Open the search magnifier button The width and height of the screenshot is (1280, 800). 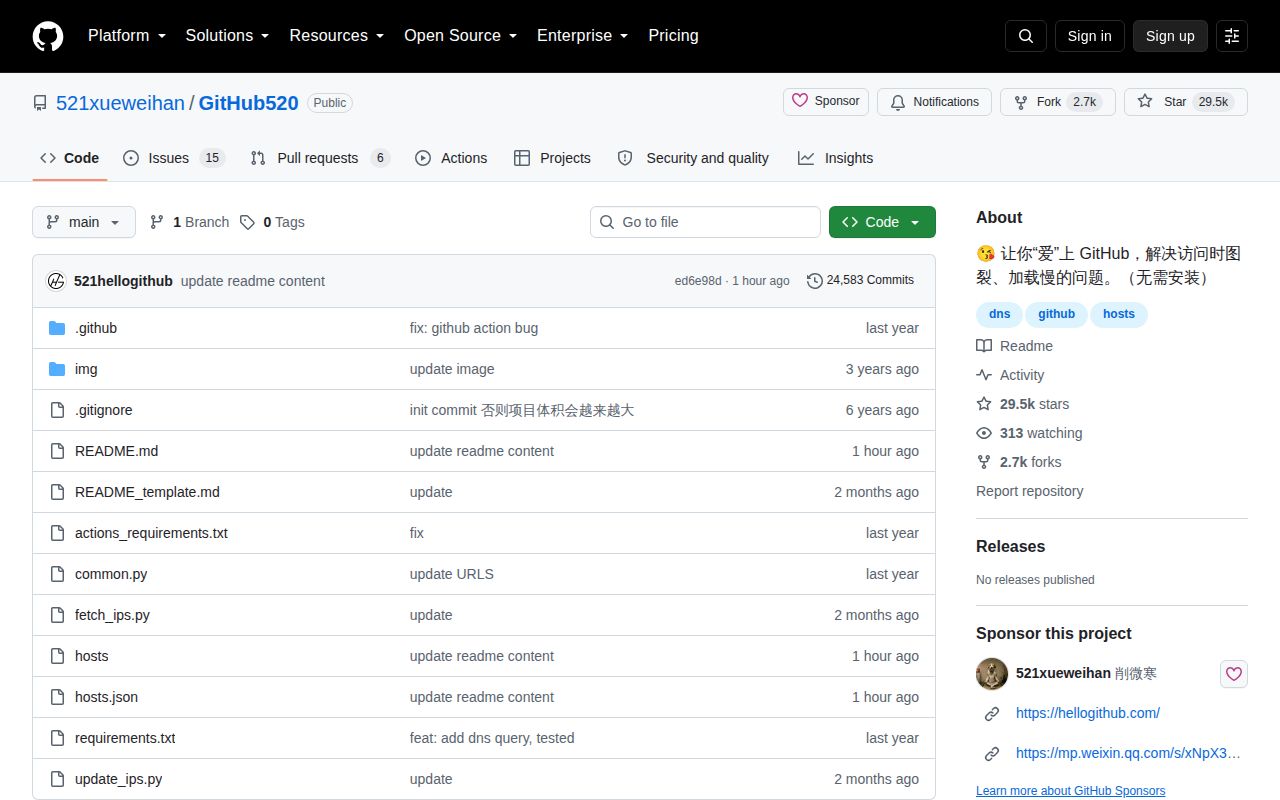[1026, 36]
